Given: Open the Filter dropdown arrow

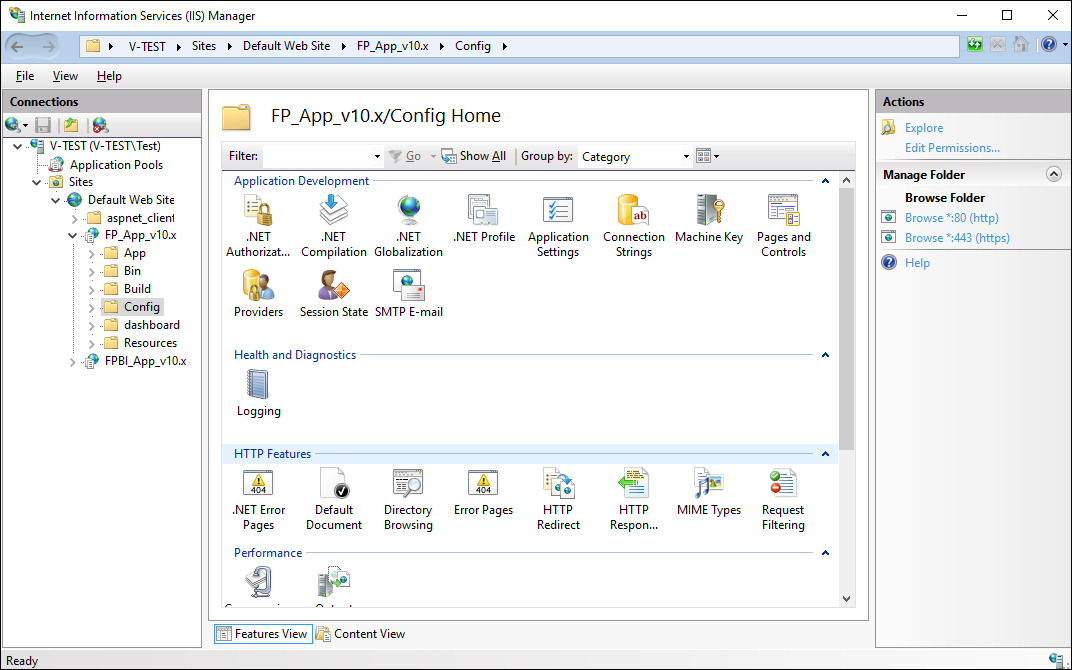Looking at the screenshot, I should click(377, 157).
